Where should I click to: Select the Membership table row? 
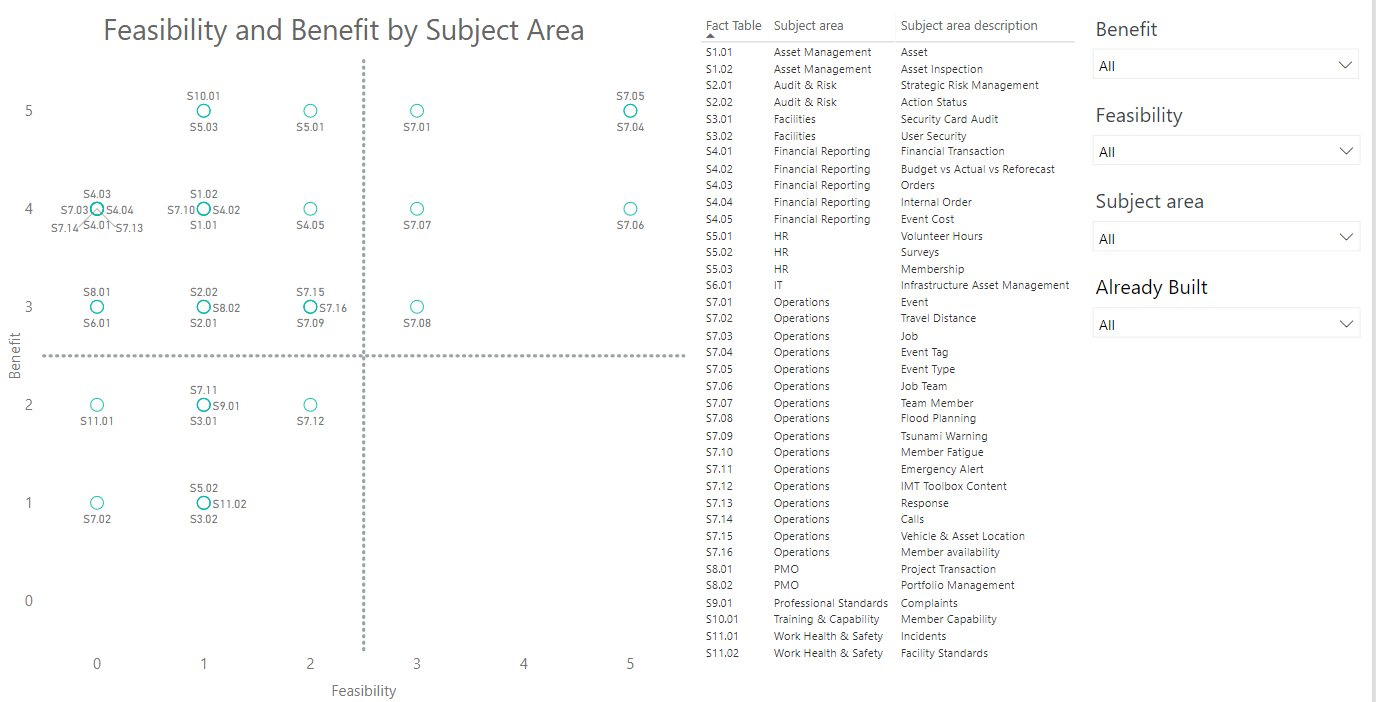(x=889, y=269)
